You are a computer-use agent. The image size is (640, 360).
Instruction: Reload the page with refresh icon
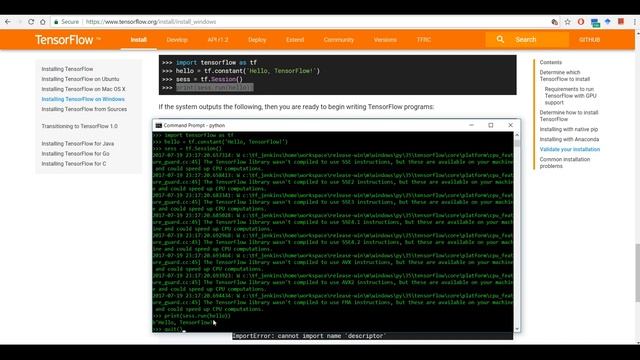[31, 22]
